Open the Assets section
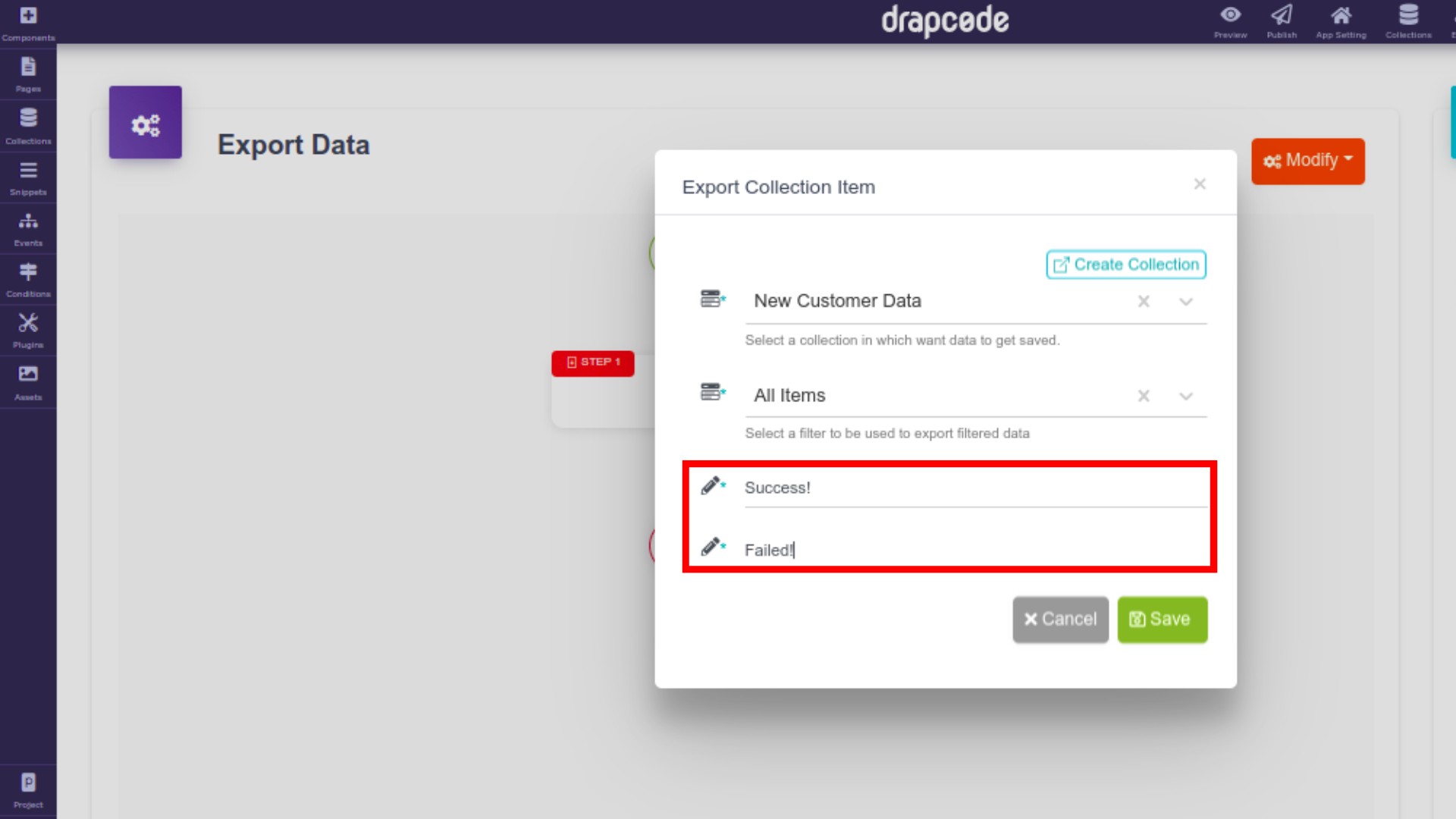The height and width of the screenshot is (819, 1456). point(28,382)
